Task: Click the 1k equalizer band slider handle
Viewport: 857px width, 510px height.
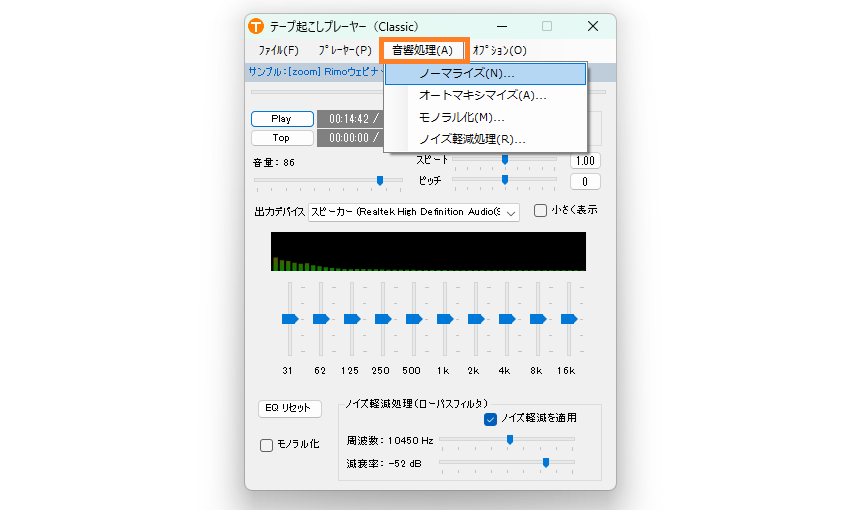Action: tap(444, 319)
